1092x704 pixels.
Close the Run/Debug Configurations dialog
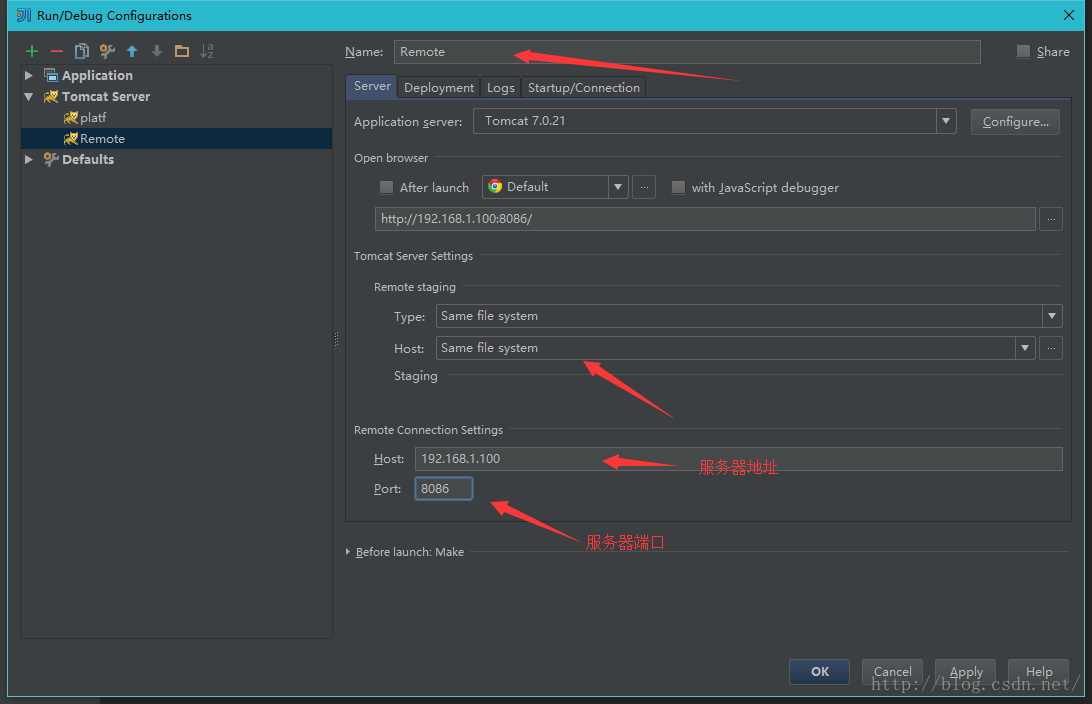coord(1069,15)
